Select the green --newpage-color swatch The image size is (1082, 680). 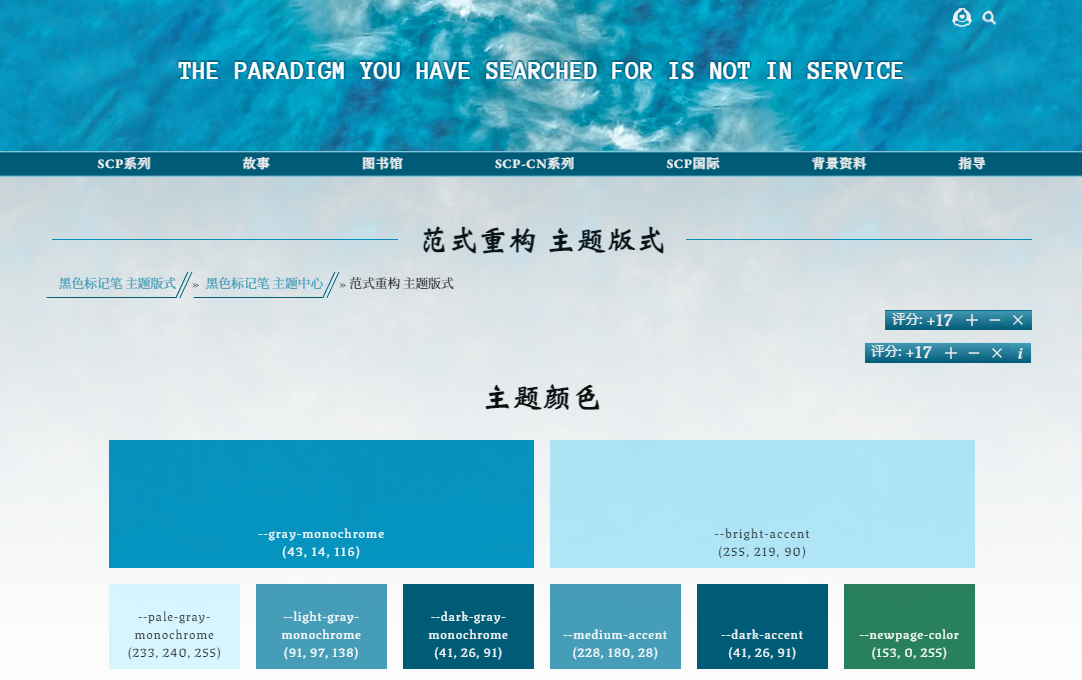pos(909,626)
